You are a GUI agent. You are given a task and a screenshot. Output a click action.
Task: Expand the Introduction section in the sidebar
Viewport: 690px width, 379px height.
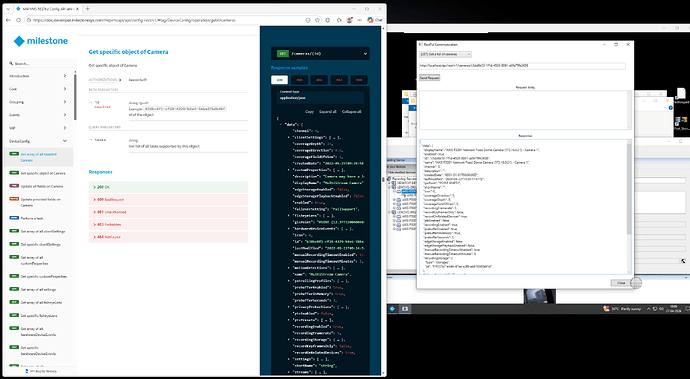tap(65, 76)
